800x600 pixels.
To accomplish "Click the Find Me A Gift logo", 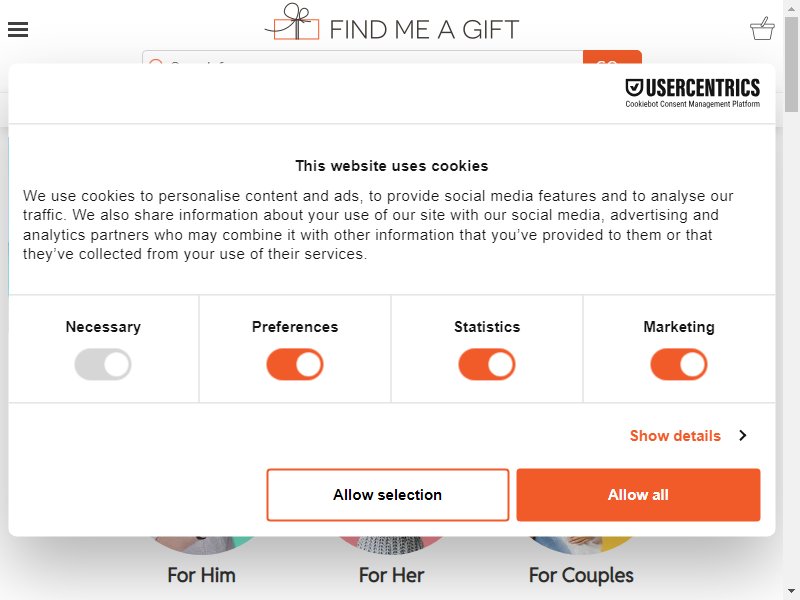I will click(x=392, y=22).
